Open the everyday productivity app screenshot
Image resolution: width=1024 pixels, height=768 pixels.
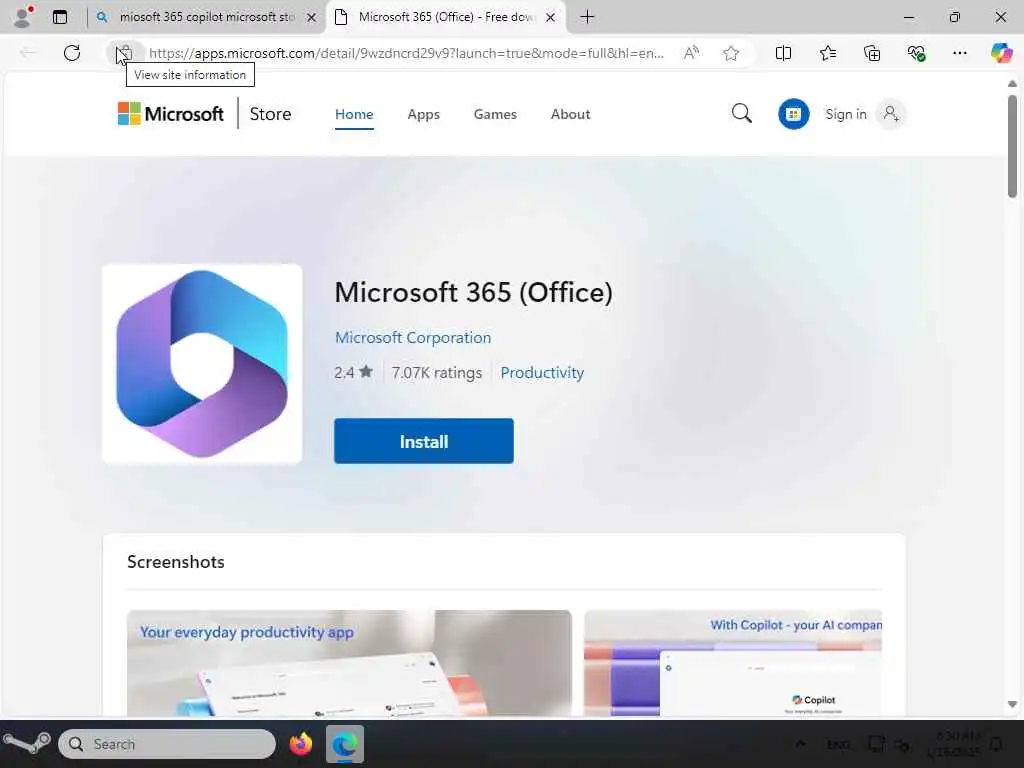point(349,663)
